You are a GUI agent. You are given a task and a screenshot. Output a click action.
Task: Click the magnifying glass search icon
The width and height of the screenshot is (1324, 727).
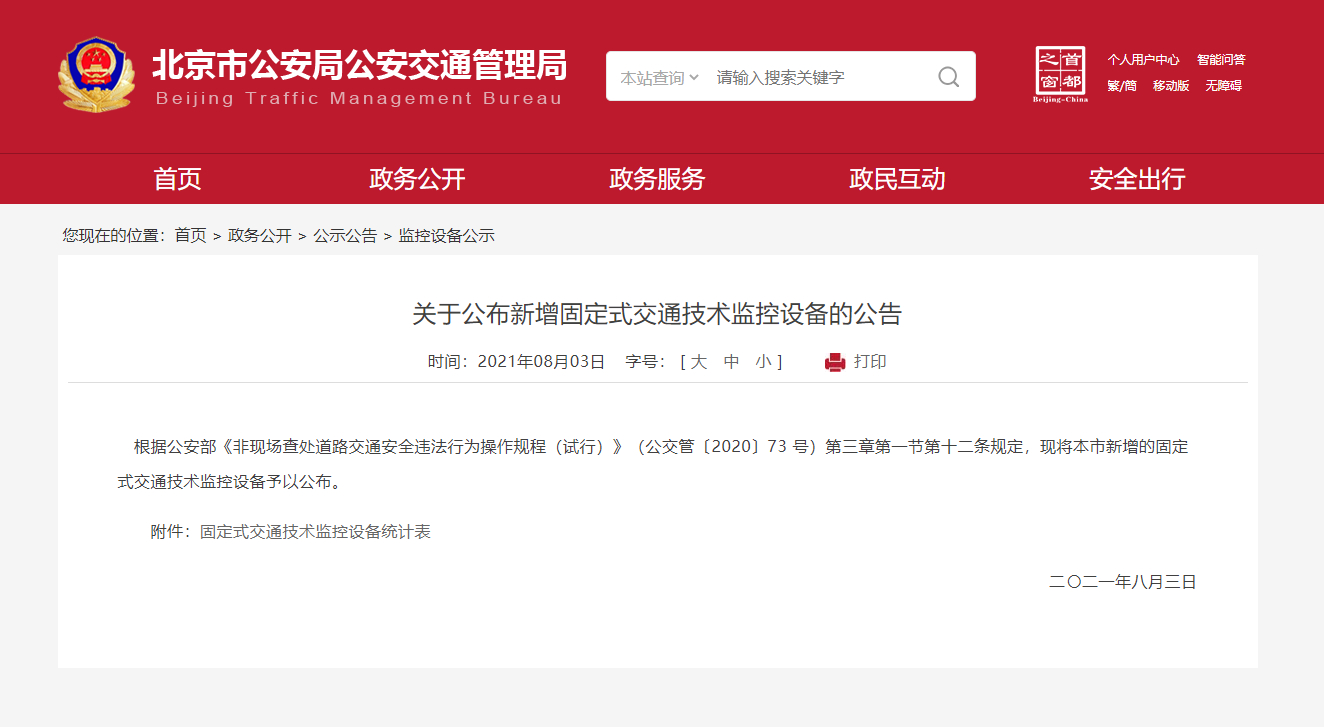coord(948,77)
